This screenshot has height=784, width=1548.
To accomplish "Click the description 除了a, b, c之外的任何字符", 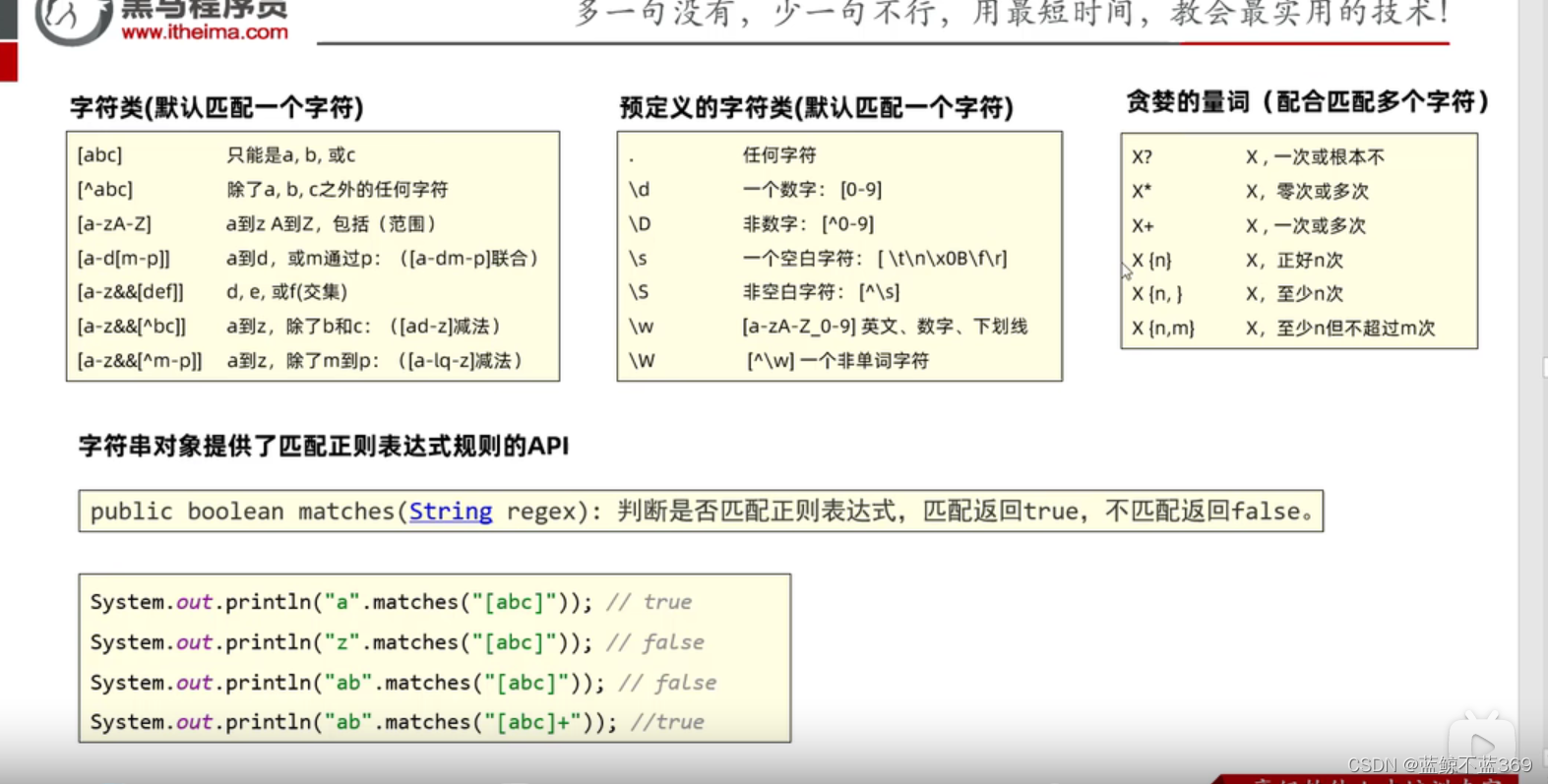I will [338, 189].
